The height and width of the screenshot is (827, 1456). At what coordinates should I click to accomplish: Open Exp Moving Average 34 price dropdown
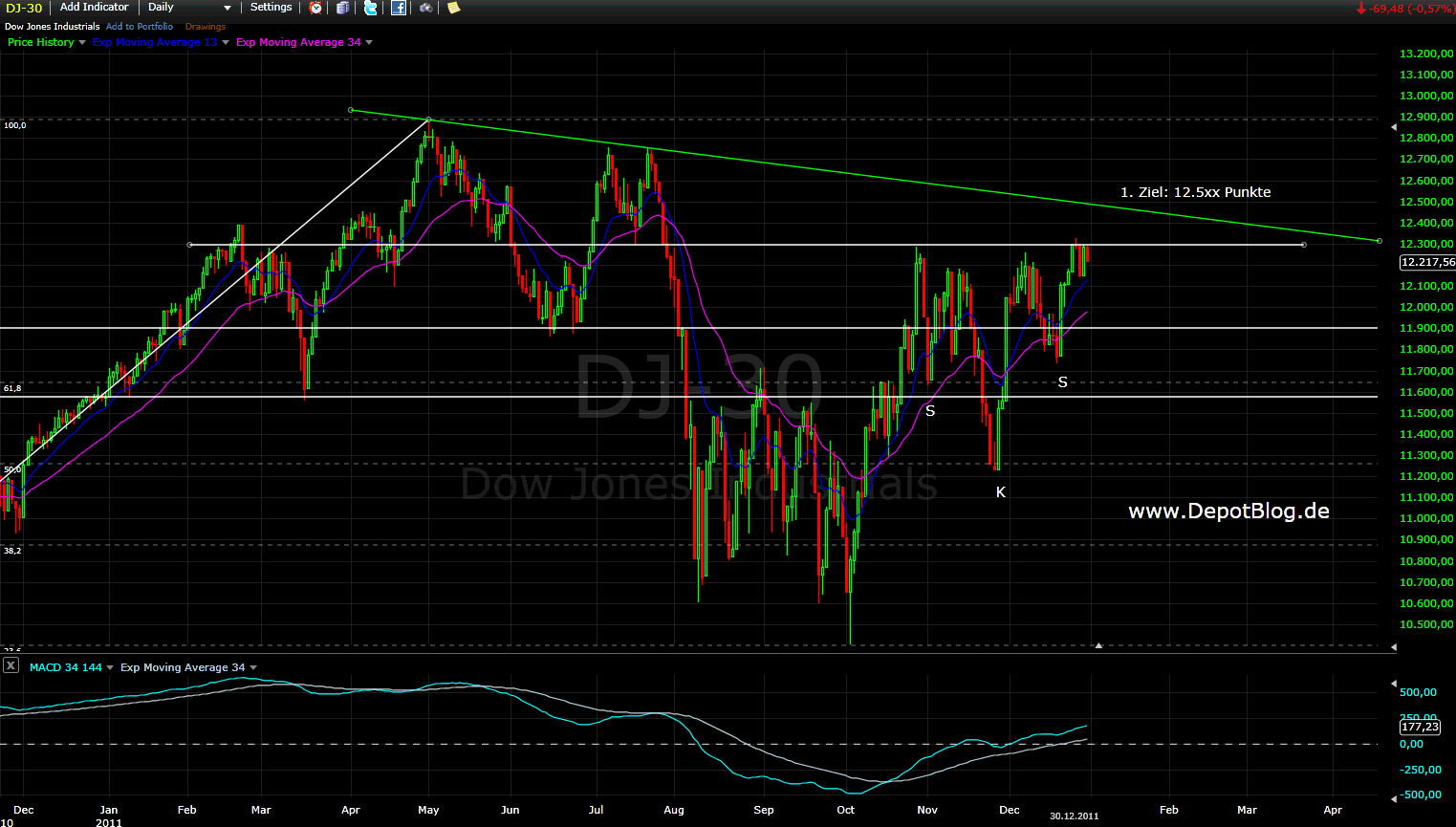(x=369, y=43)
